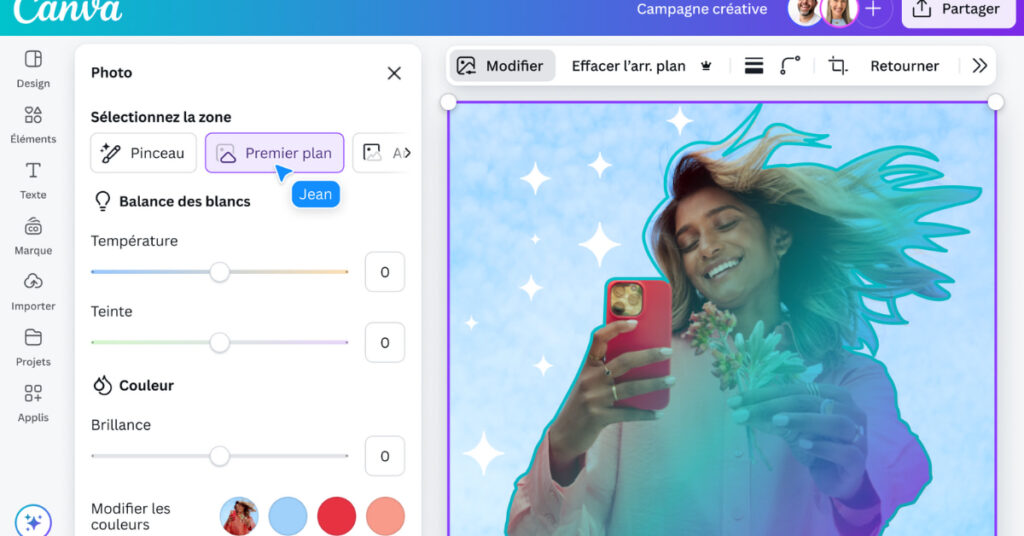1024x536 pixels.
Task: Click the Campagne créative document title
Action: [x=702, y=9]
